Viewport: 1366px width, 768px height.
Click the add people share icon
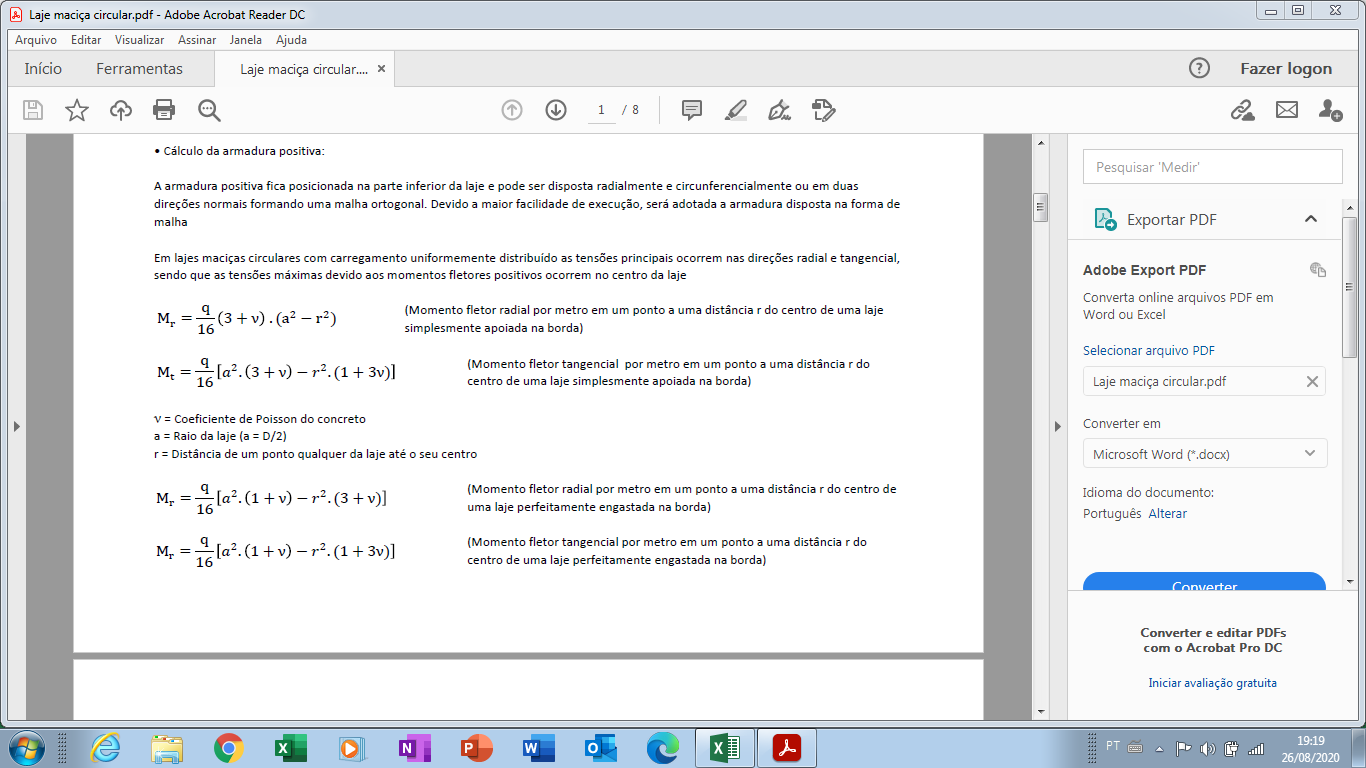tap(1330, 110)
